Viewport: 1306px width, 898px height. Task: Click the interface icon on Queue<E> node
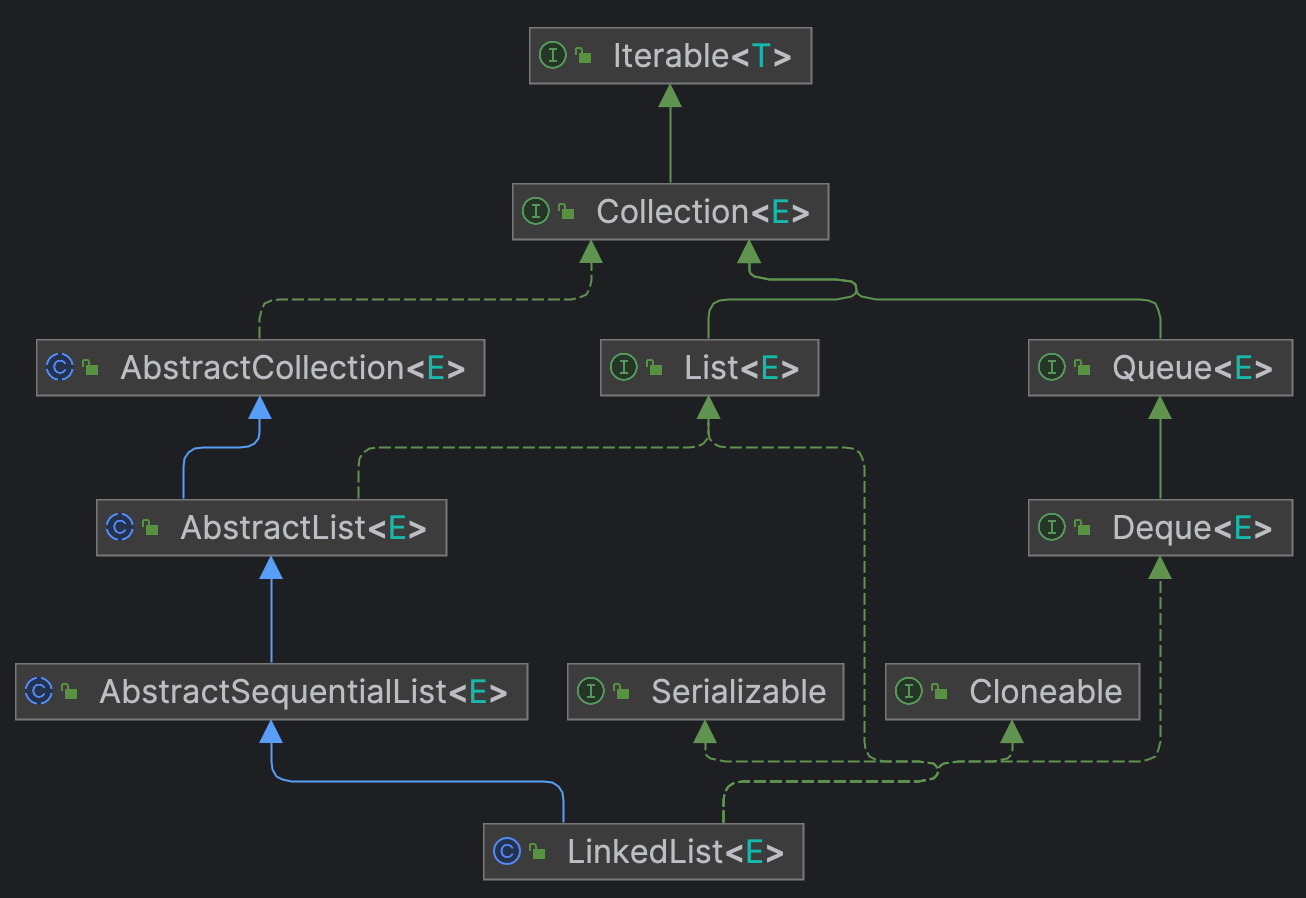tap(1052, 368)
